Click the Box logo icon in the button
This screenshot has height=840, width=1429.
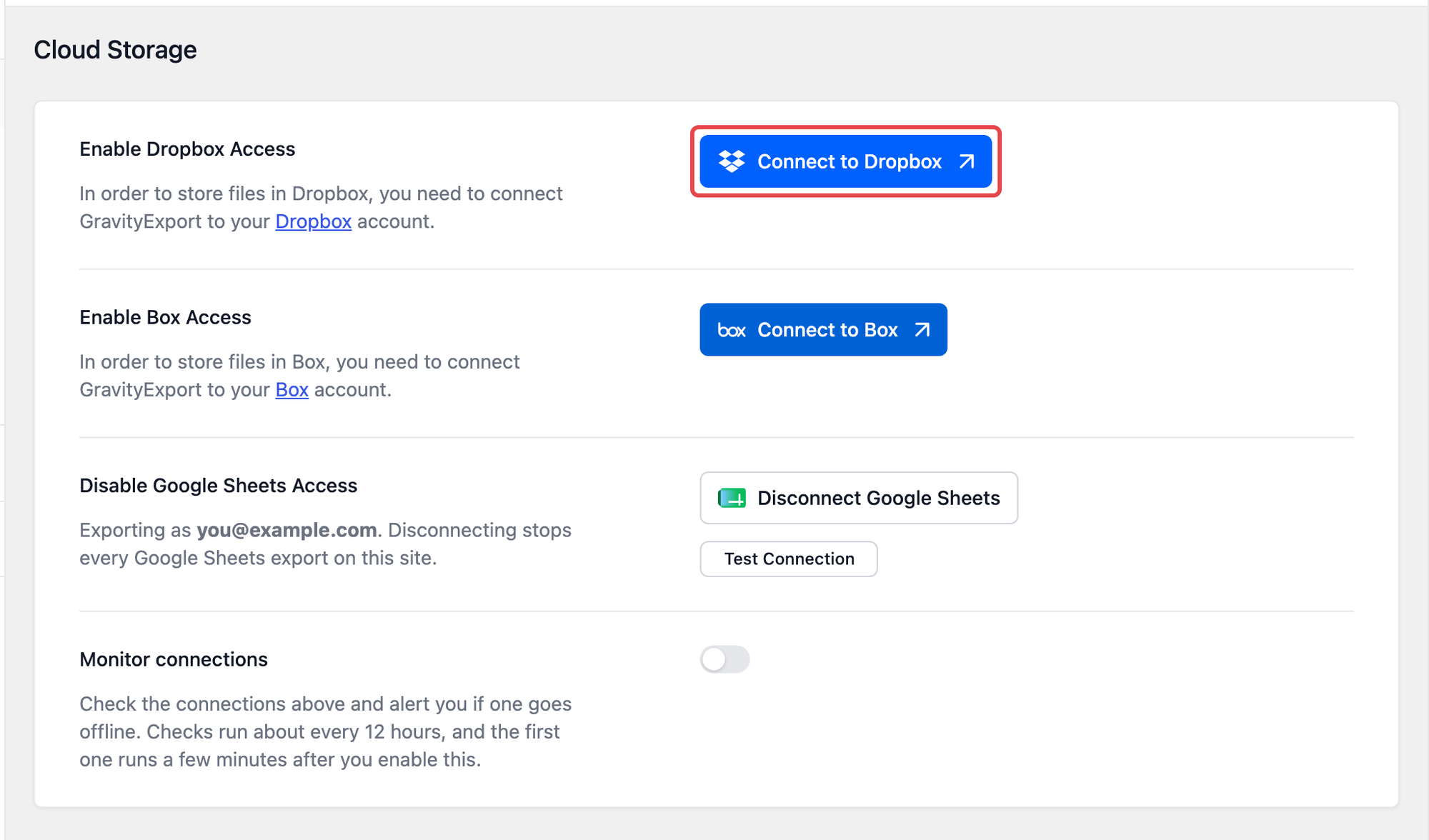[732, 330]
